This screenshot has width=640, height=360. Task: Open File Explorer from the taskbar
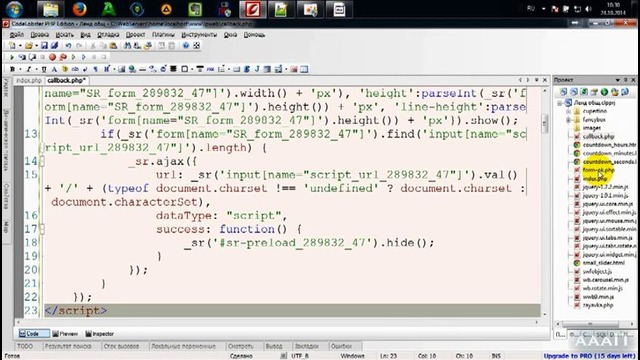[x=51, y=9]
